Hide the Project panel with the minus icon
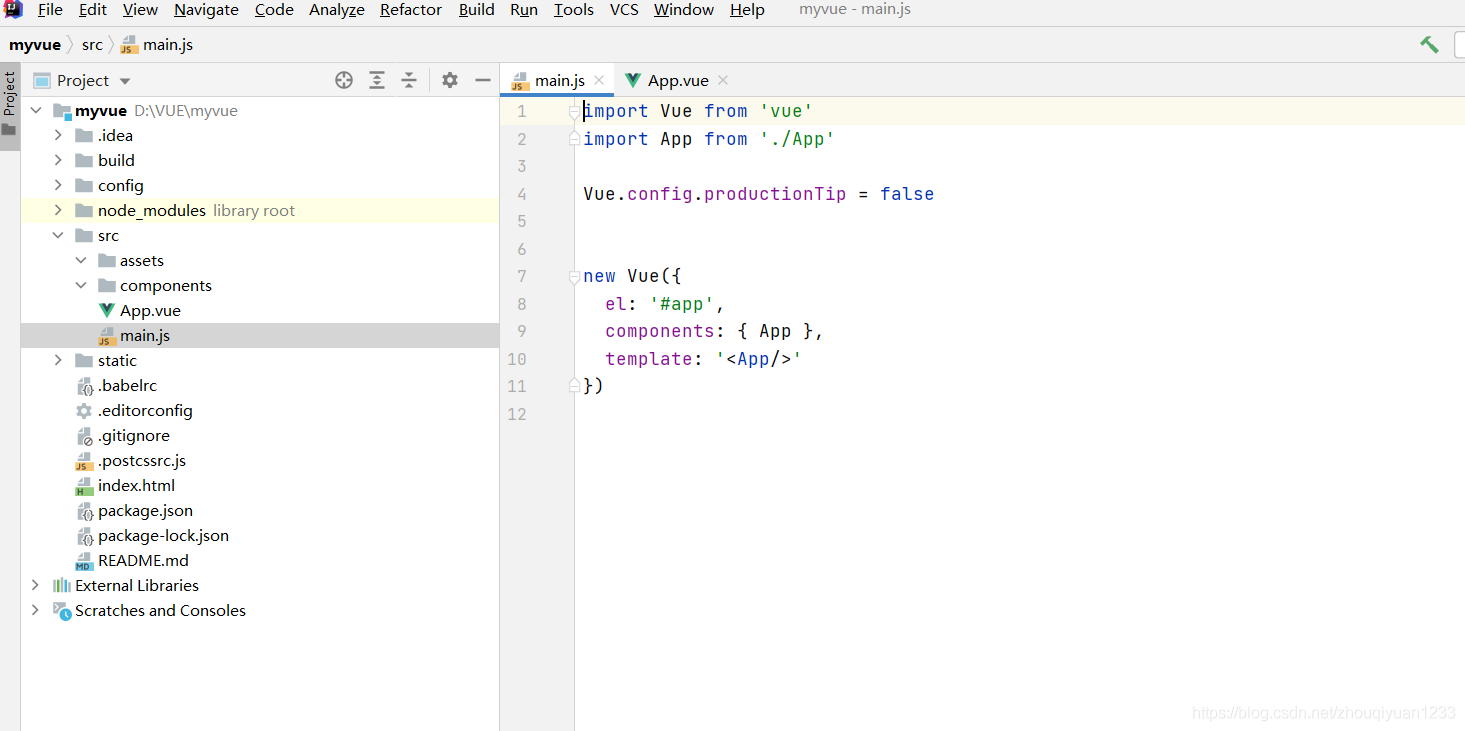Viewport: 1465px width, 731px height. [483, 80]
